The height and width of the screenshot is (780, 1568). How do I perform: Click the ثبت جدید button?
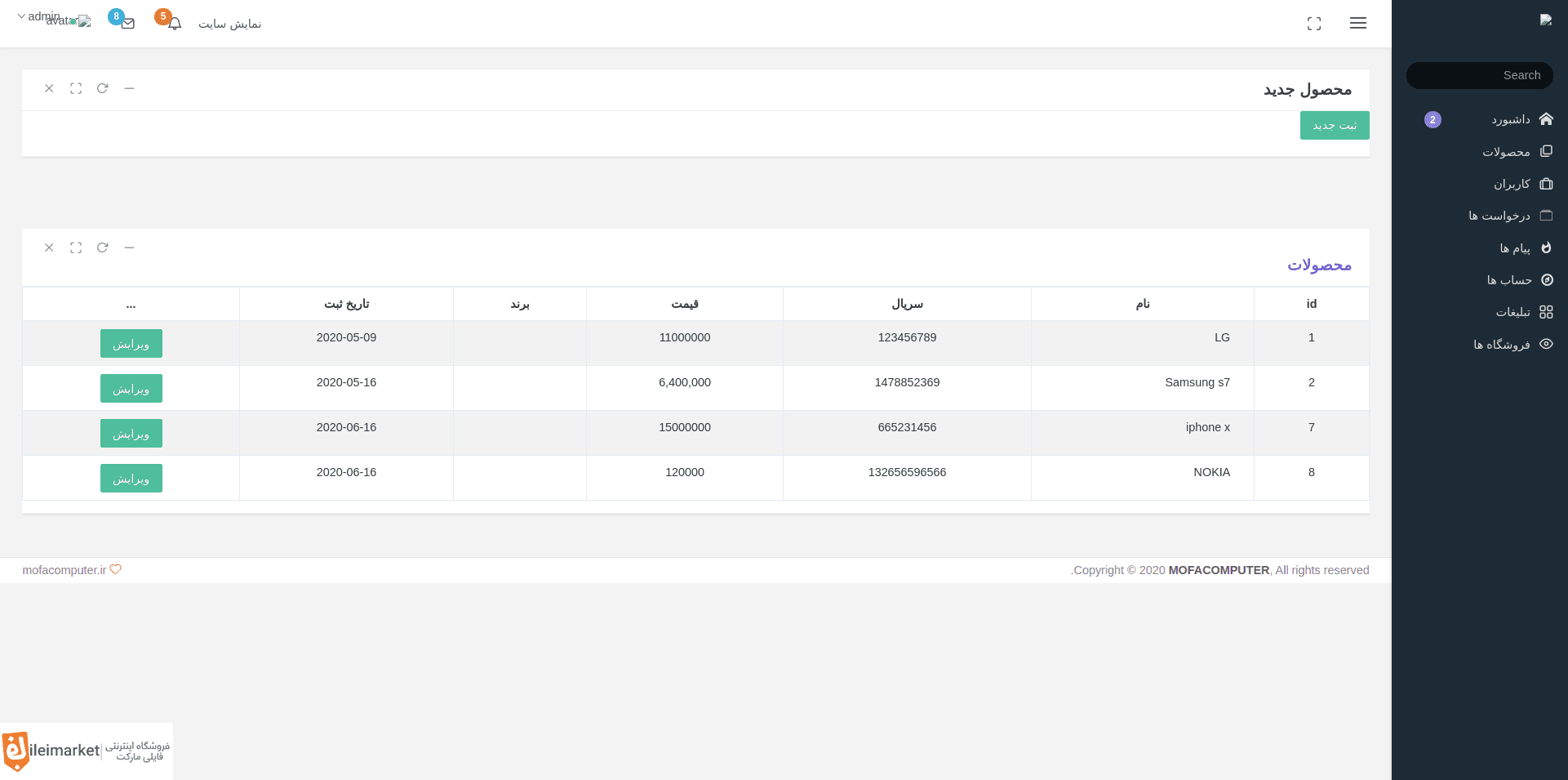(1335, 125)
